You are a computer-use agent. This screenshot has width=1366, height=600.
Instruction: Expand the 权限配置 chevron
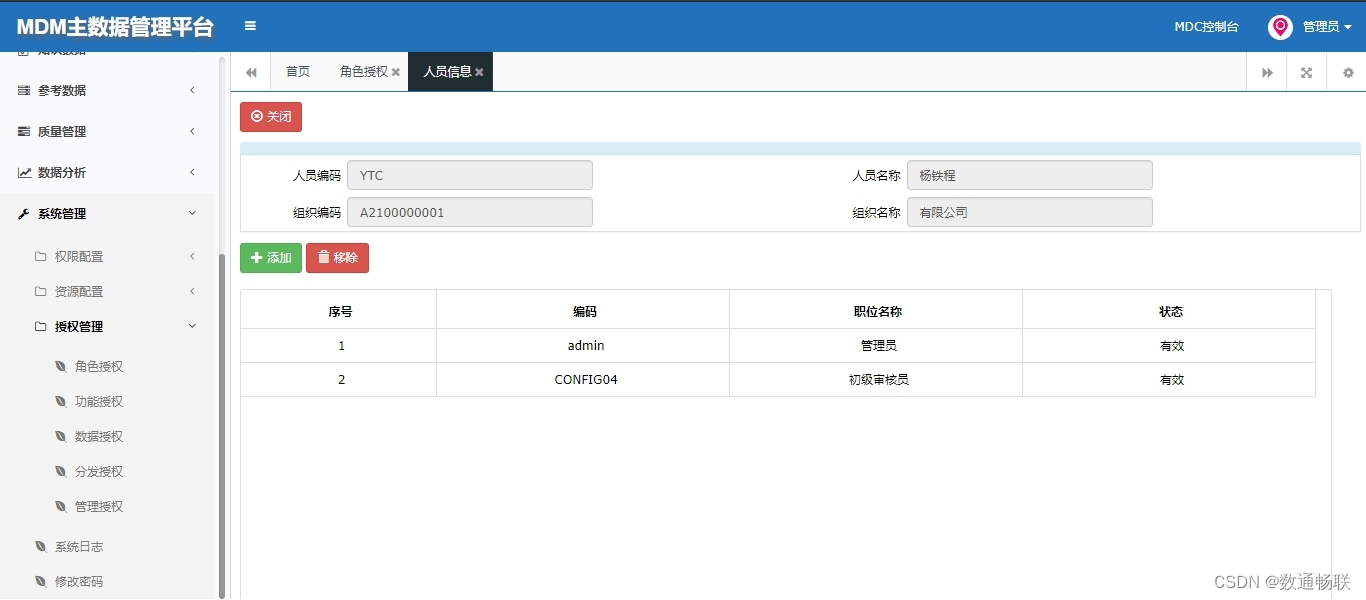192,256
